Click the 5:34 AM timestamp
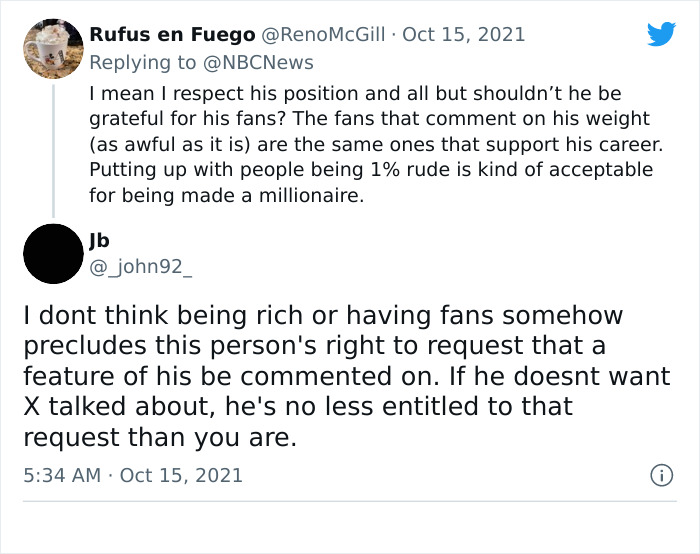 click(x=62, y=474)
